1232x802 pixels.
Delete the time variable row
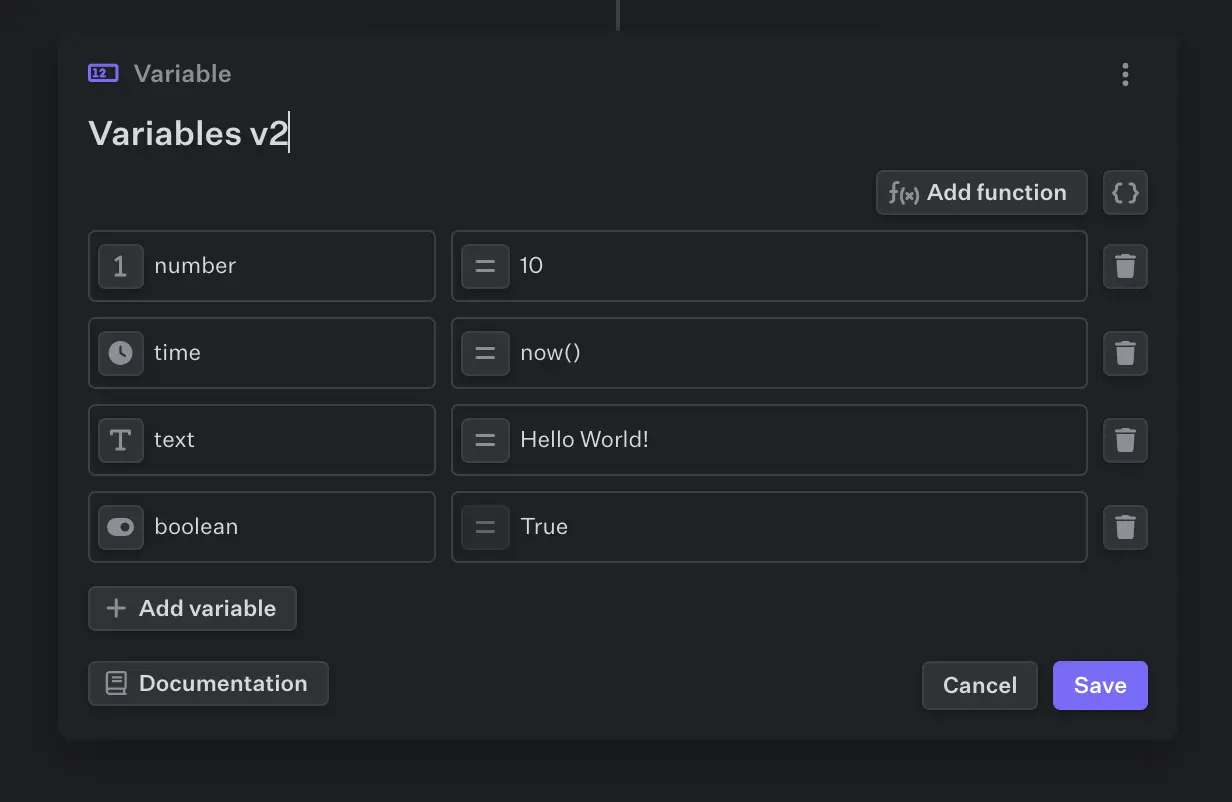[x=1125, y=353]
